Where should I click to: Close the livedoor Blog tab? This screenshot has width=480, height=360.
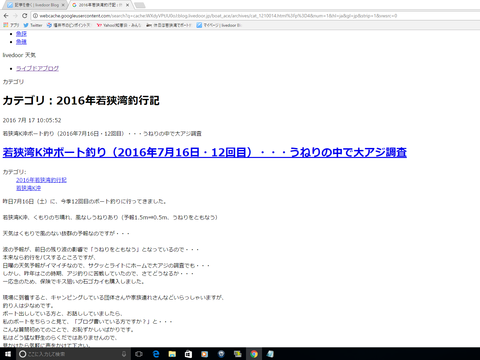[x=63, y=5]
